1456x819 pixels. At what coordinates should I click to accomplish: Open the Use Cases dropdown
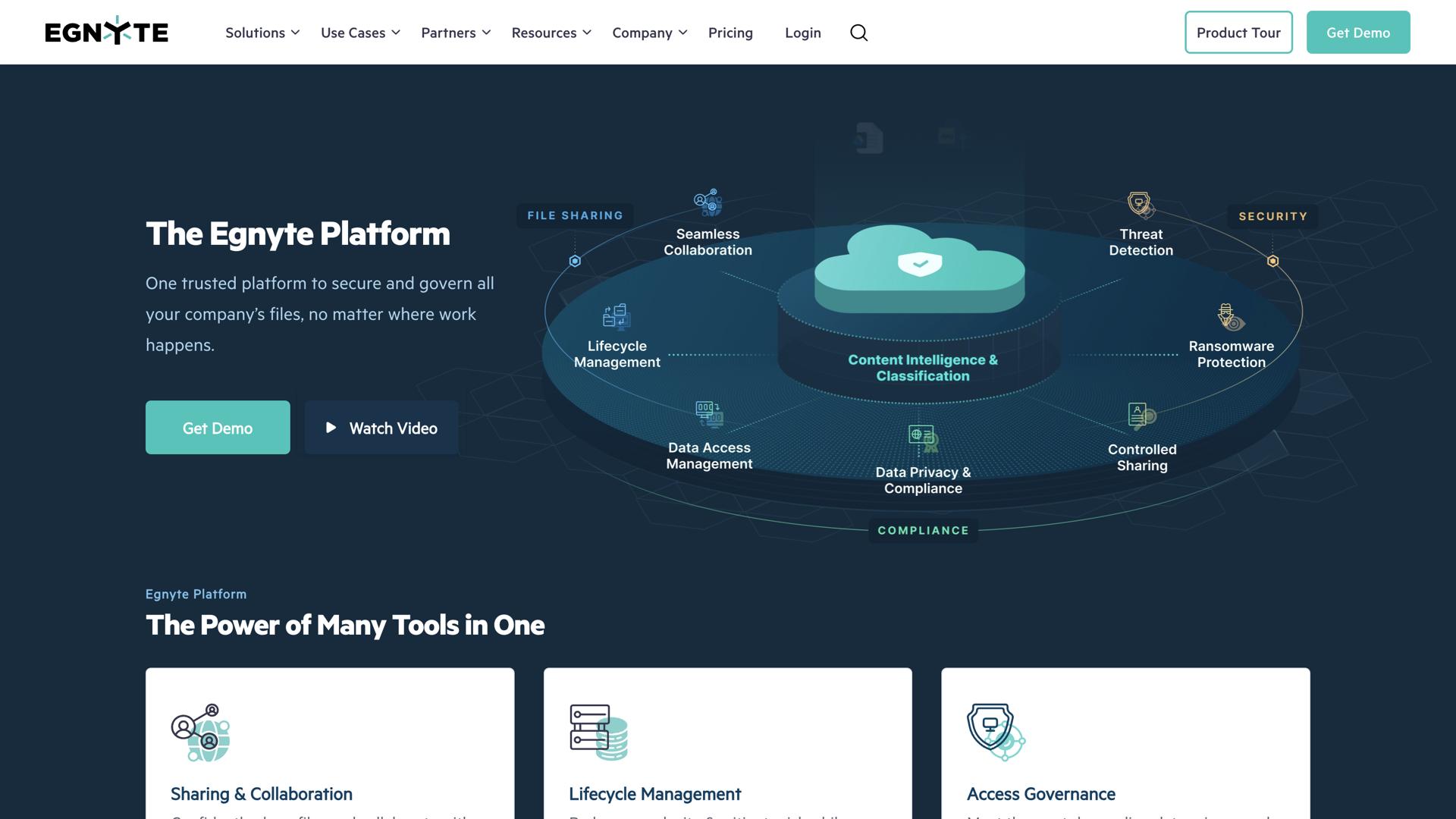point(359,33)
